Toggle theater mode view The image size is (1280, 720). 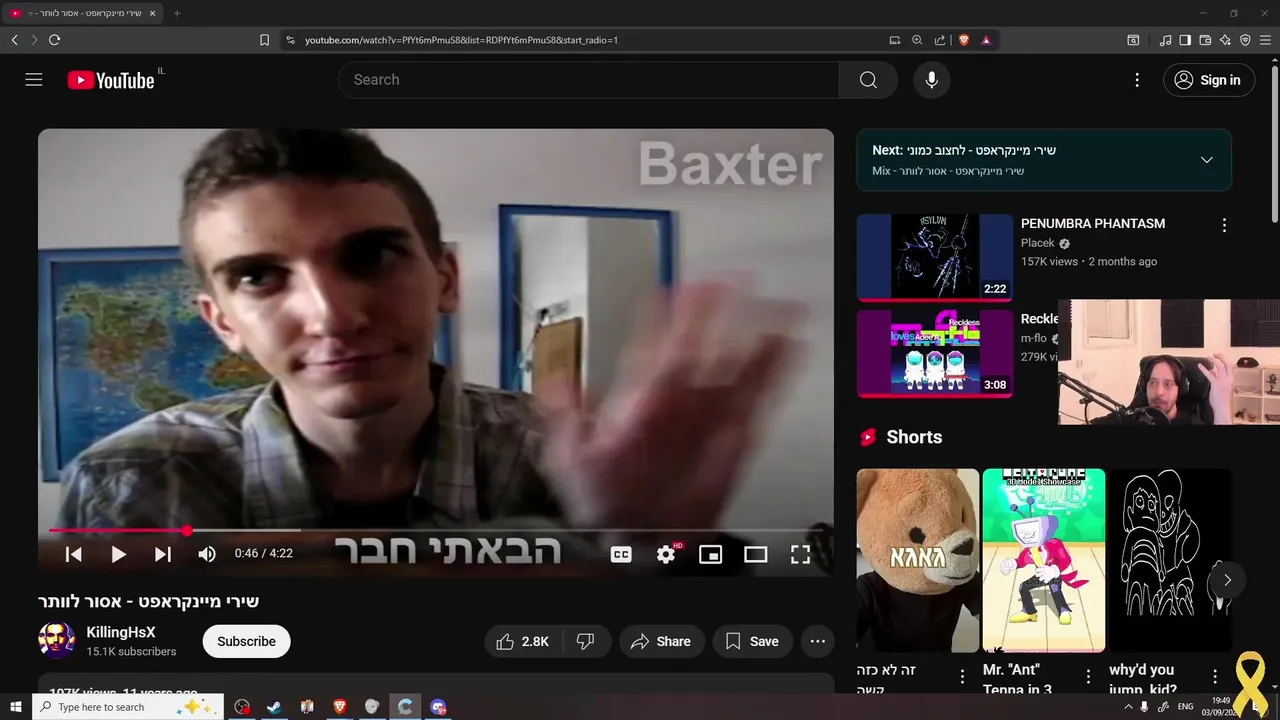tap(755, 554)
